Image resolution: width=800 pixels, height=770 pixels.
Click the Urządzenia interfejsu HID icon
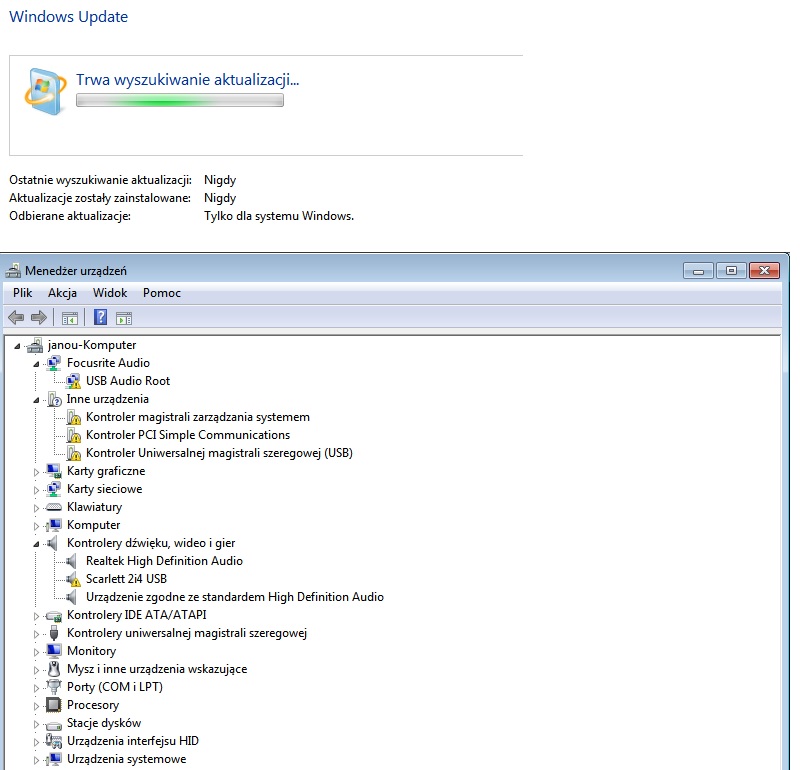54,741
